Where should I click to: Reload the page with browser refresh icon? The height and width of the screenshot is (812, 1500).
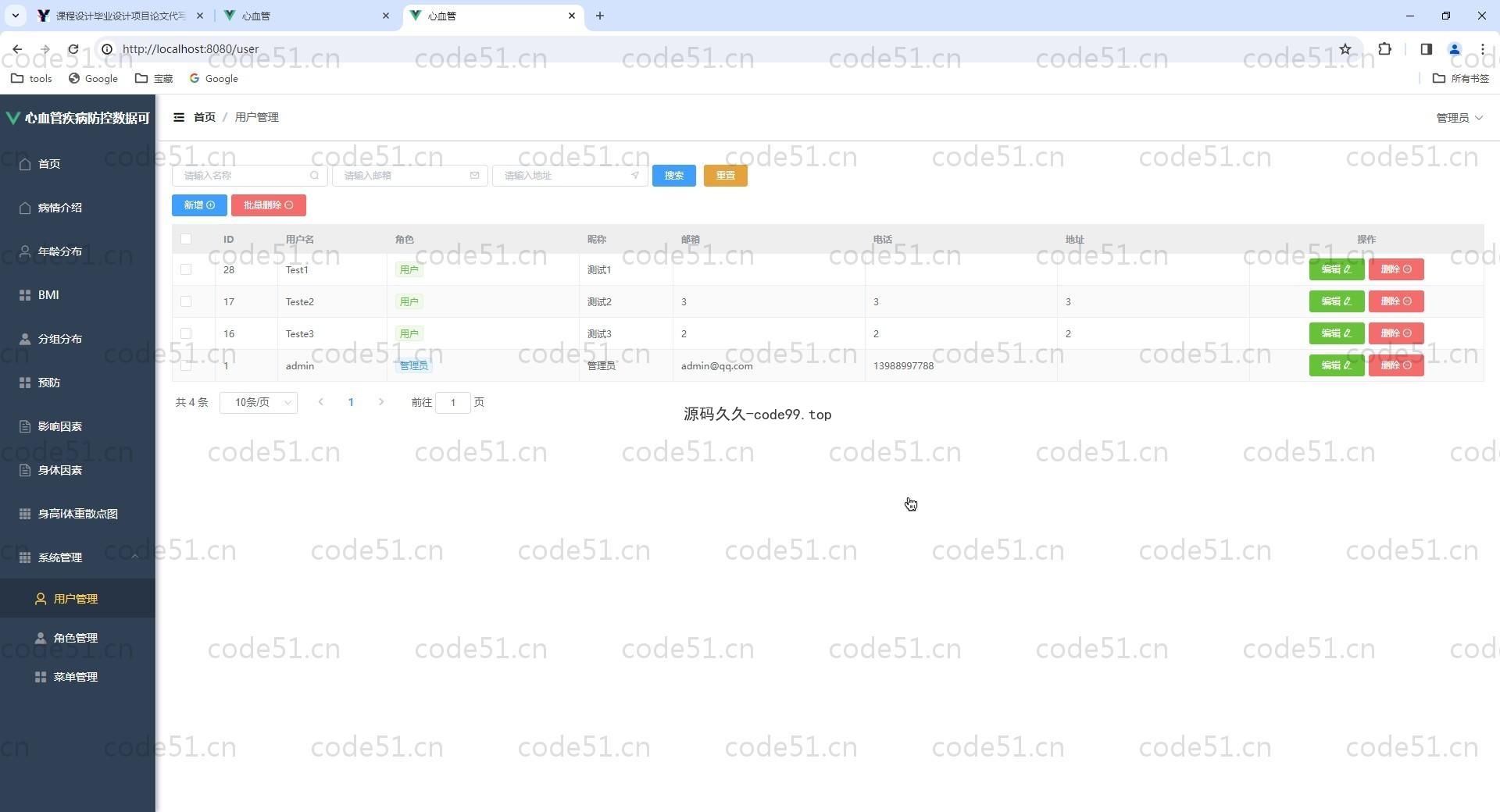click(x=73, y=49)
